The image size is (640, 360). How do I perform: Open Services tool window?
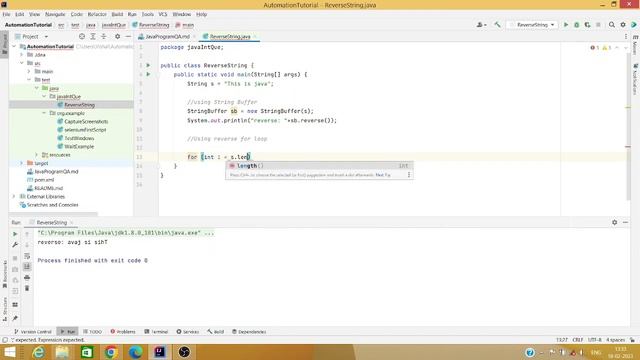(x=187, y=332)
